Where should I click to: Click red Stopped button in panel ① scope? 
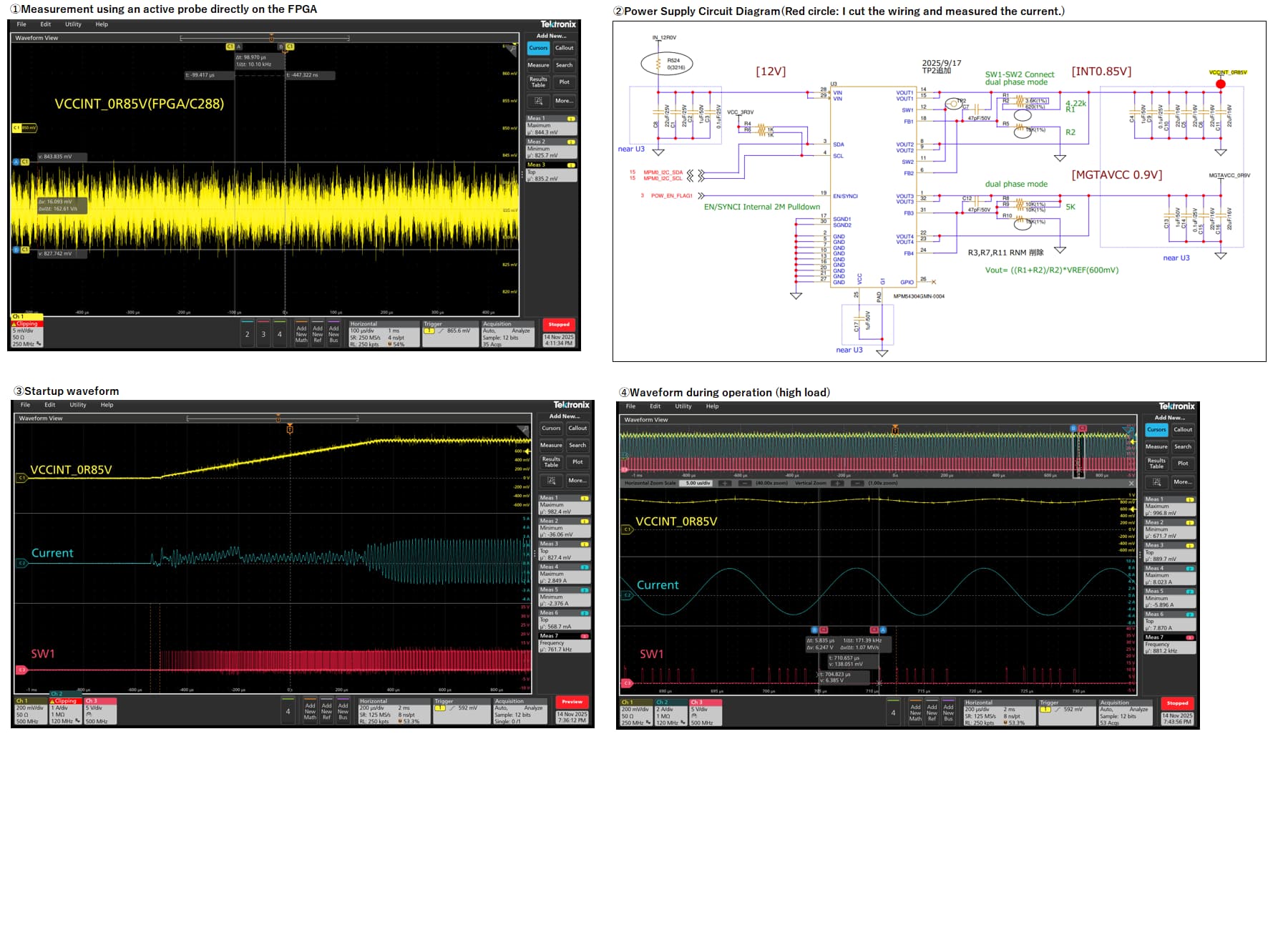(x=559, y=325)
